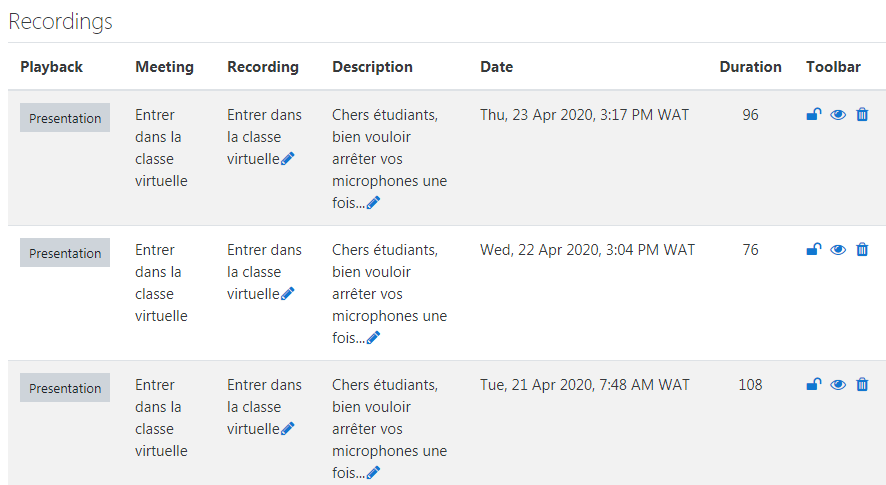Edit recording name for 21 Apr entry
886x485 pixels.
pos(288,429)
